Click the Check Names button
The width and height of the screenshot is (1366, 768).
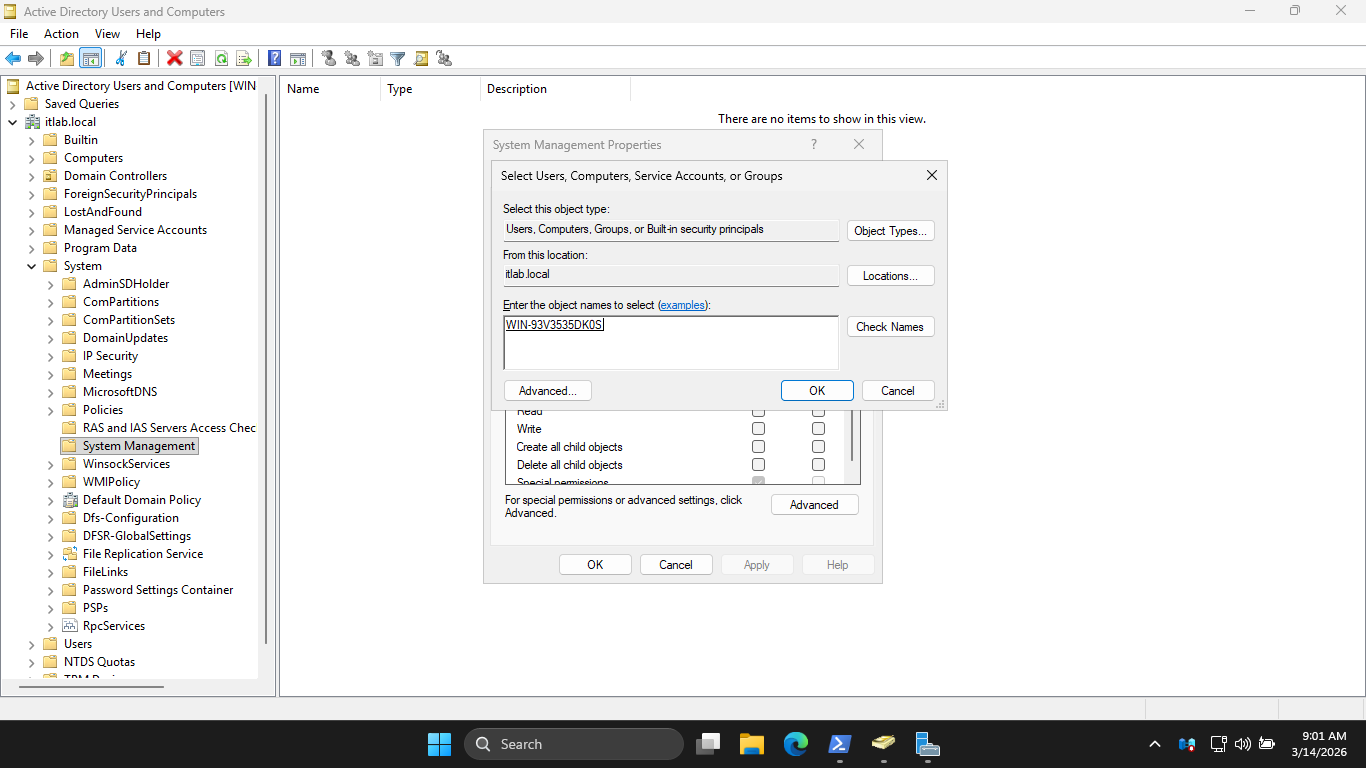(890, 327)
